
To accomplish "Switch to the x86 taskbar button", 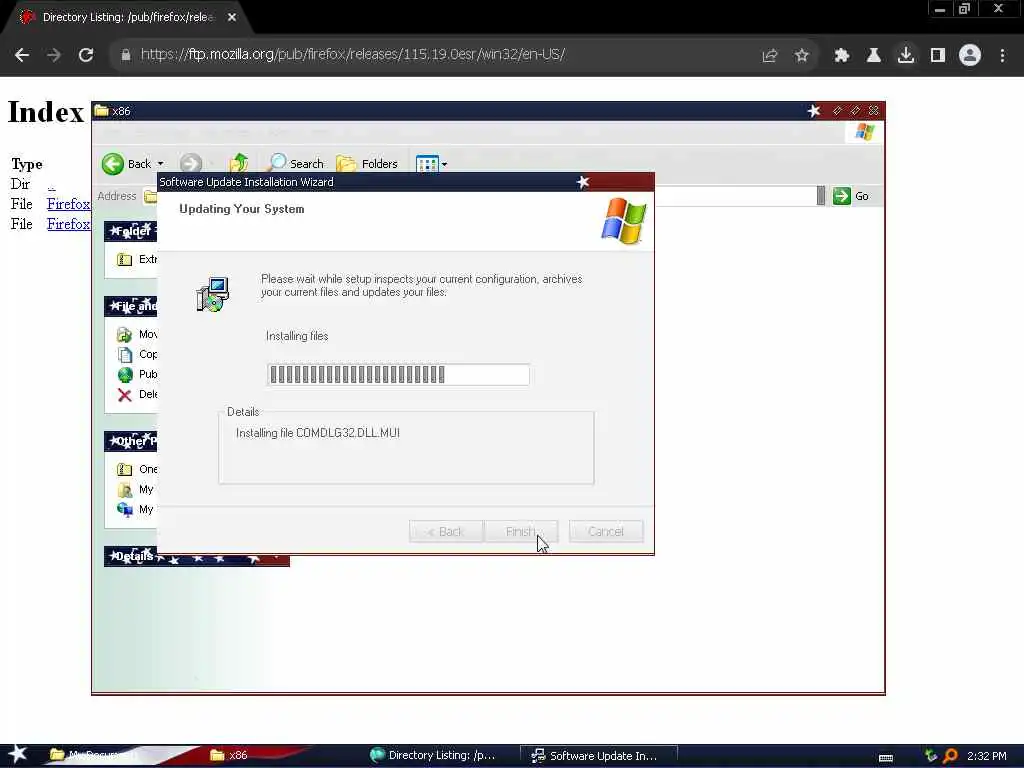I will coord(229,755).
